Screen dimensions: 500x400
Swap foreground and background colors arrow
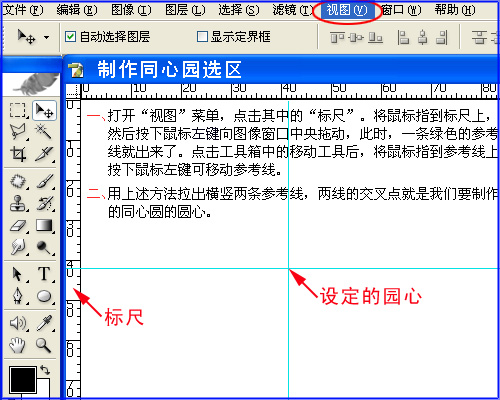tap(45, 370)
